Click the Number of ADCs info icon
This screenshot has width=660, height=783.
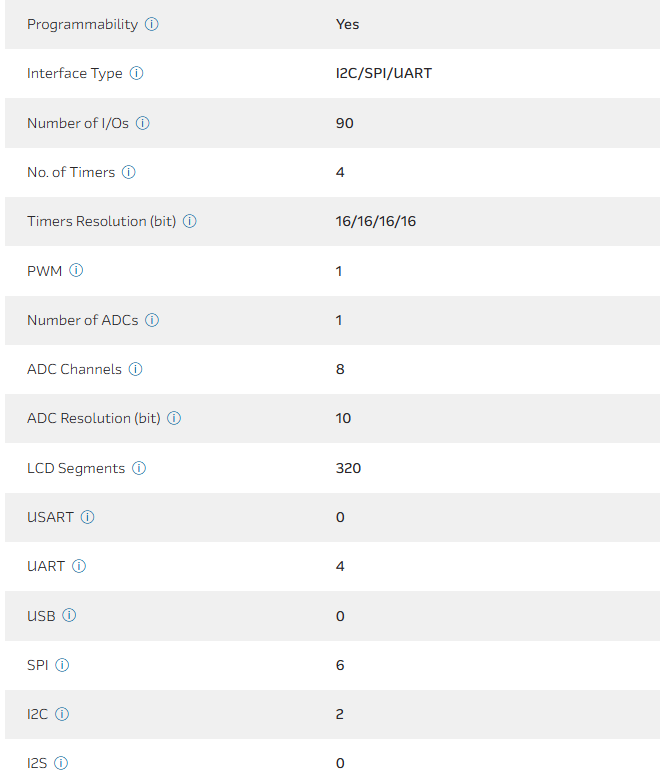[x=153, y=320]
